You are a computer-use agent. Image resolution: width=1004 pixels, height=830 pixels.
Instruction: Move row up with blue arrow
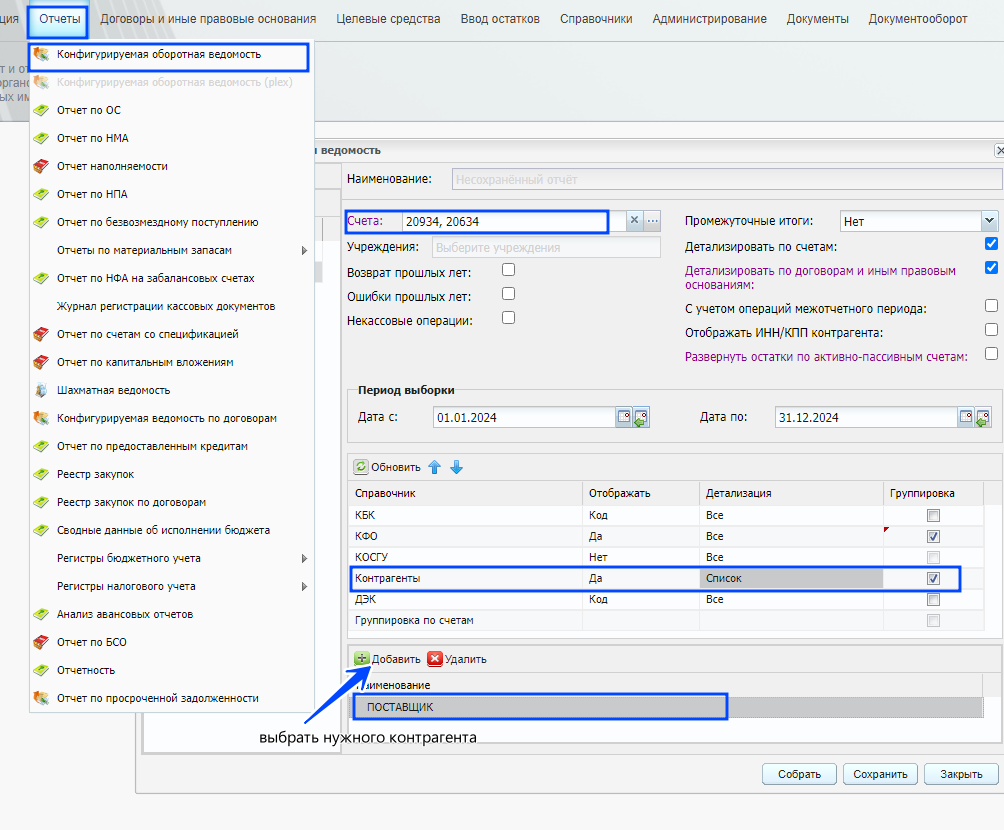(x=435, y=468)
